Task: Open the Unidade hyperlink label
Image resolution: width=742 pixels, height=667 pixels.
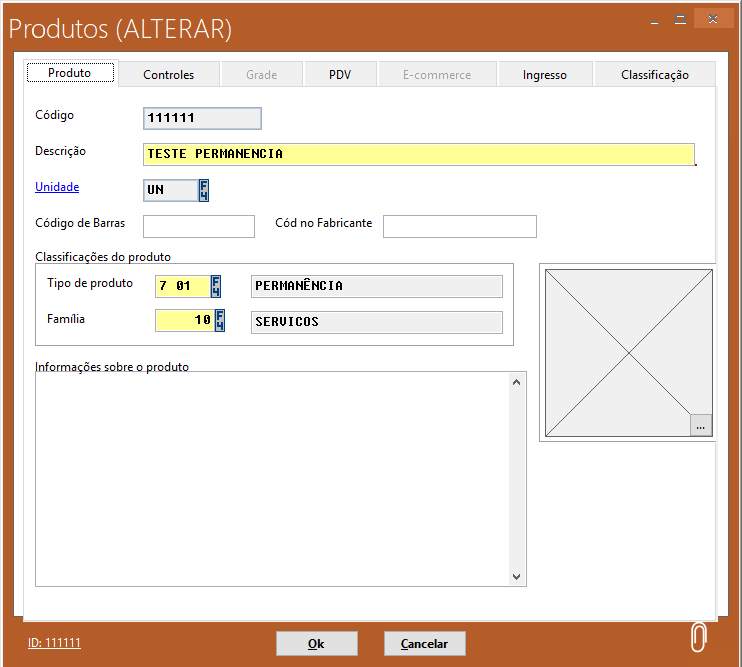Action: 57,187
